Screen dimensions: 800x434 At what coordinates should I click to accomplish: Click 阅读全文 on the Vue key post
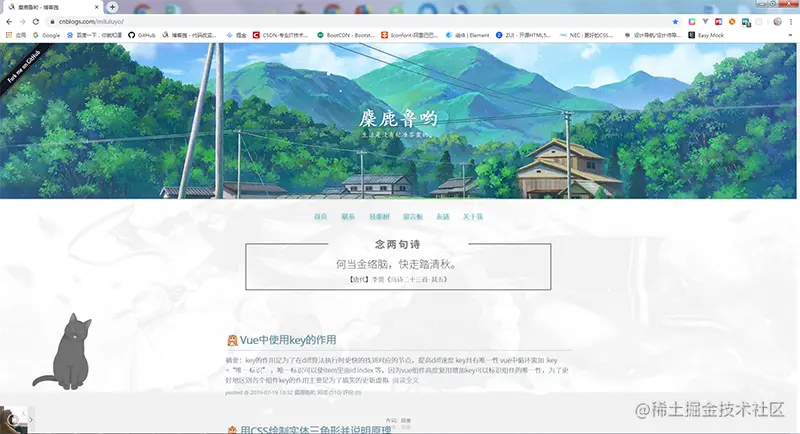point(406,380)
